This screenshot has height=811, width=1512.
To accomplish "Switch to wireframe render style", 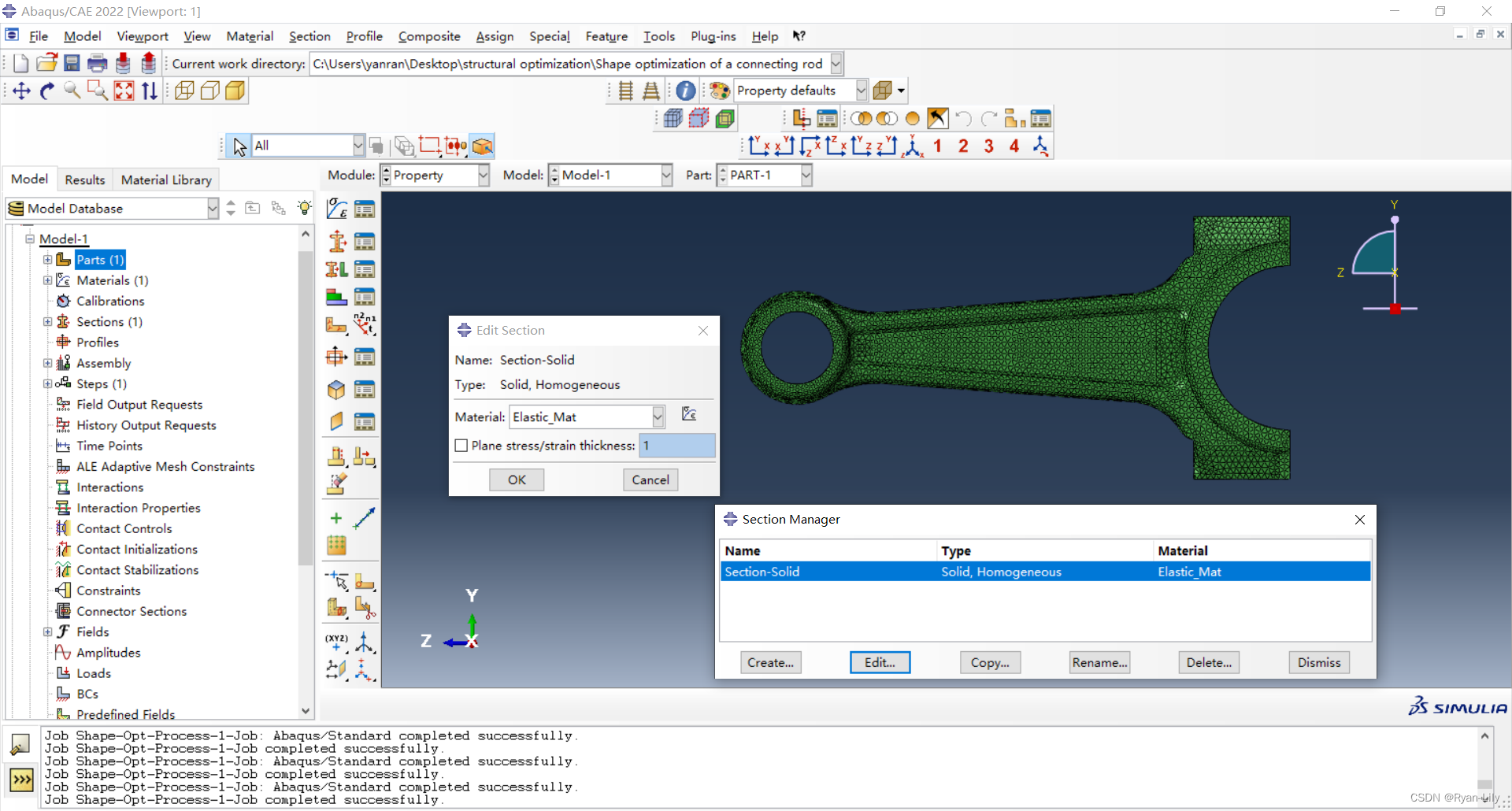I will 184,91.
